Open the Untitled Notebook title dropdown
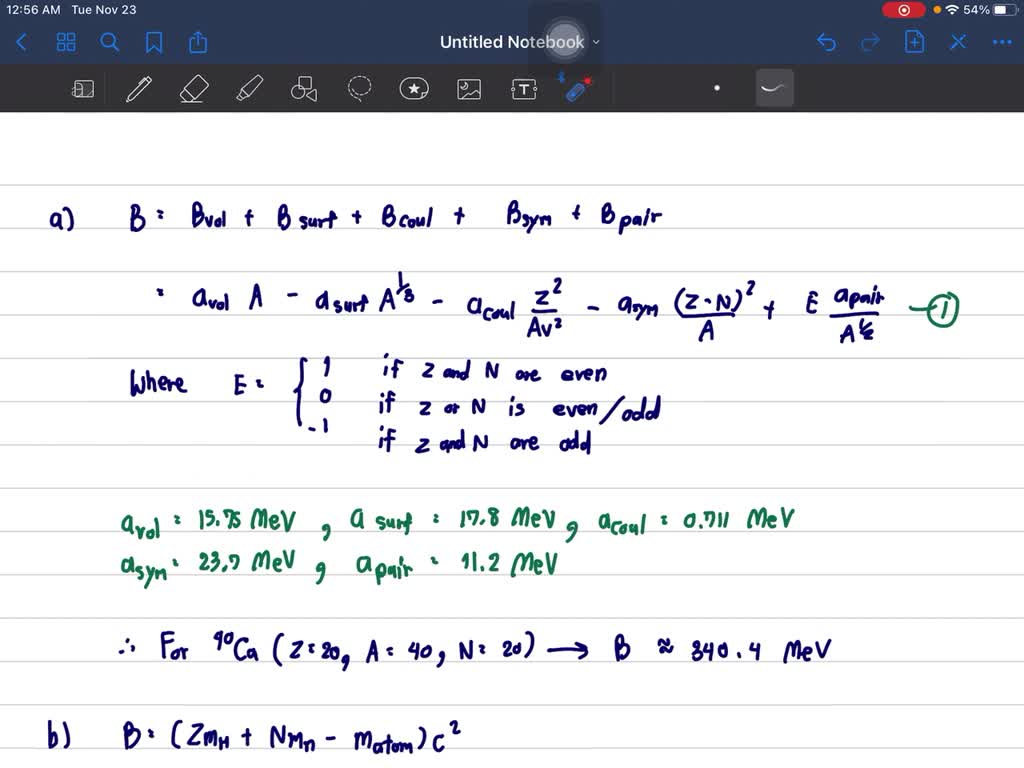Image resolution: width=1024 pixels, height=768 pixels. click(x=594, y=42)
